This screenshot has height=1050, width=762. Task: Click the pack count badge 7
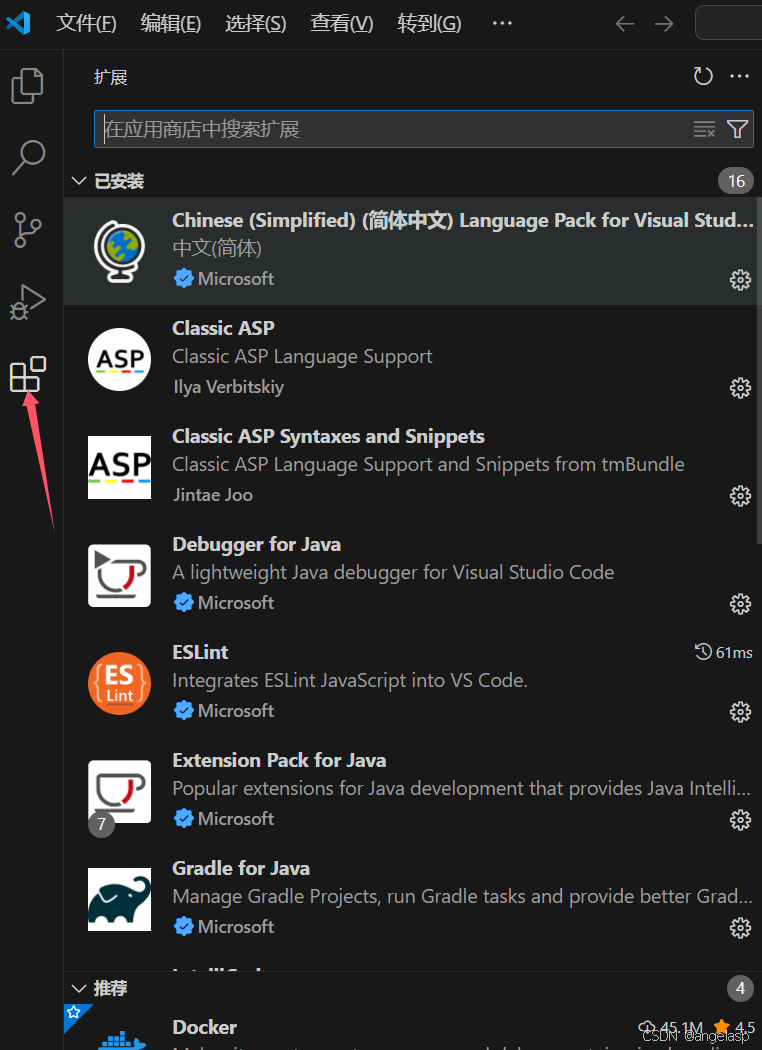101,824
